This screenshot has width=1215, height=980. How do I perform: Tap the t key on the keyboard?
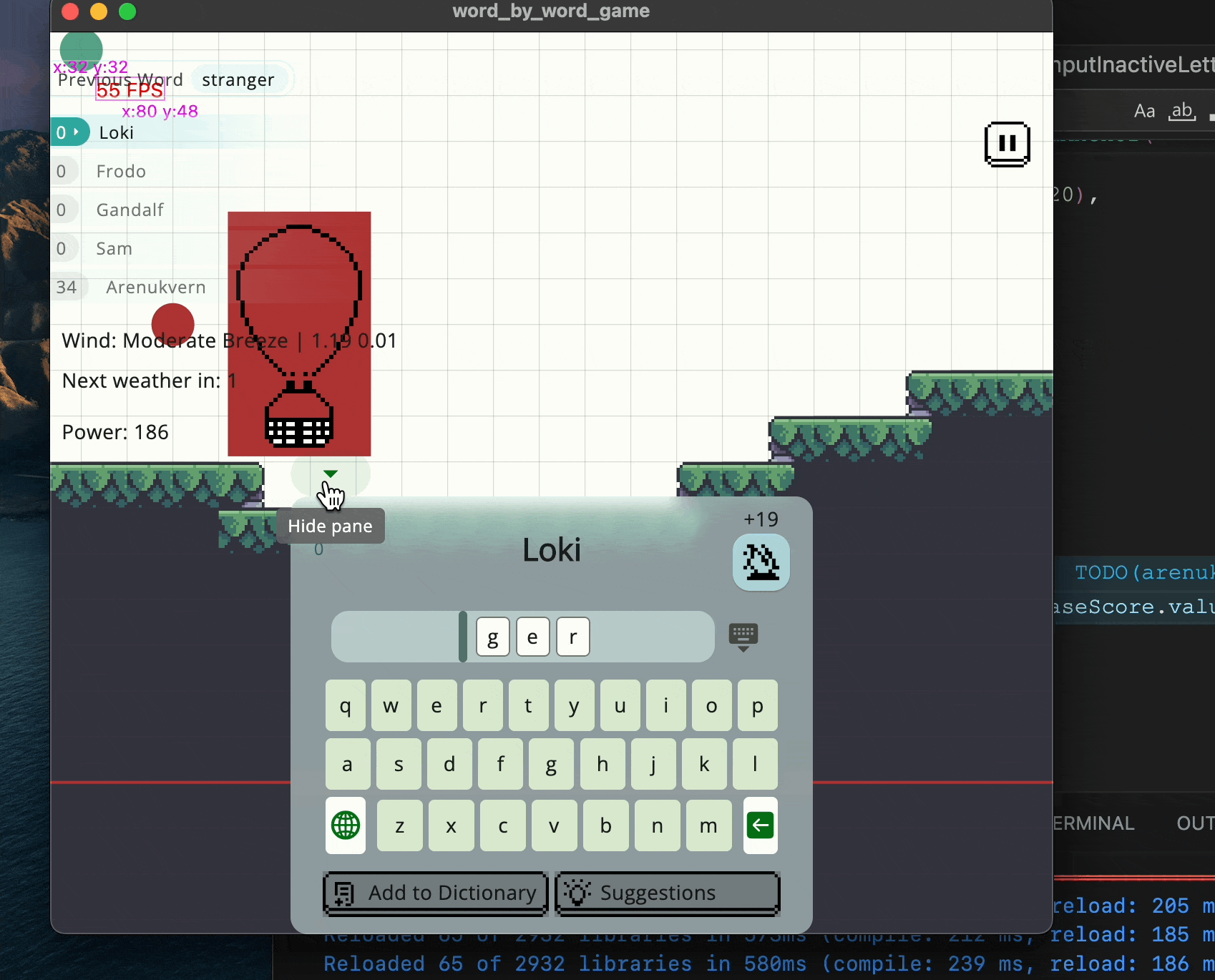(528, 705)
